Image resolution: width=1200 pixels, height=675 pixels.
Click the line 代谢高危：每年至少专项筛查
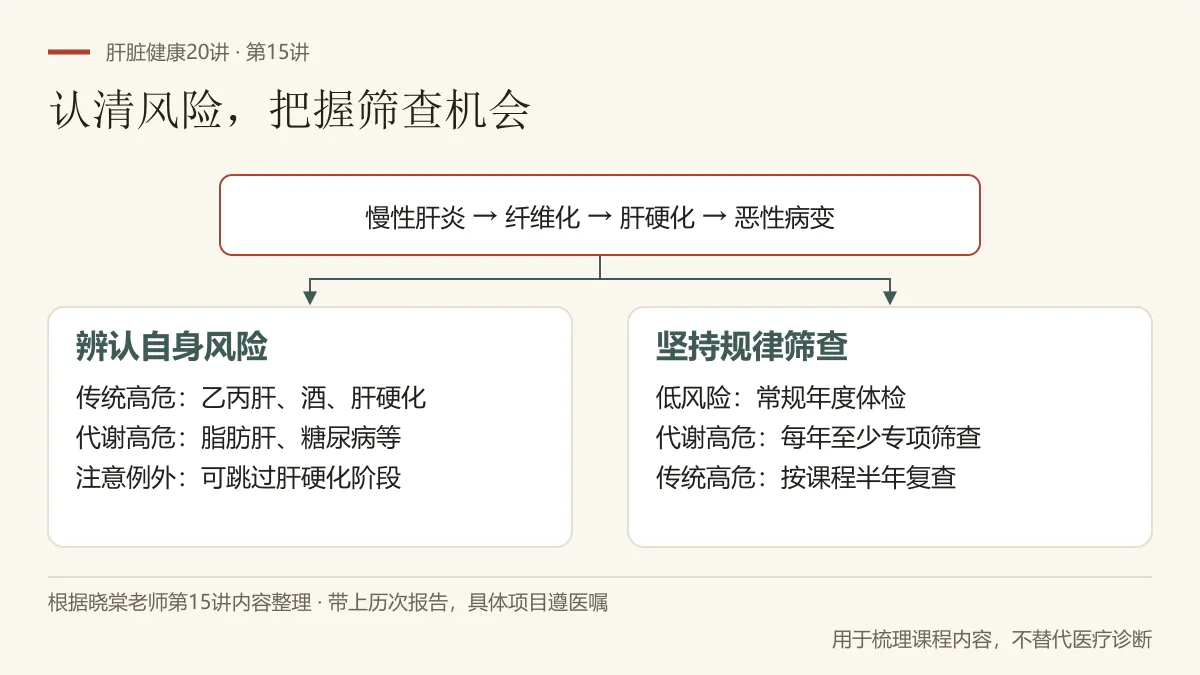(819, 437)
